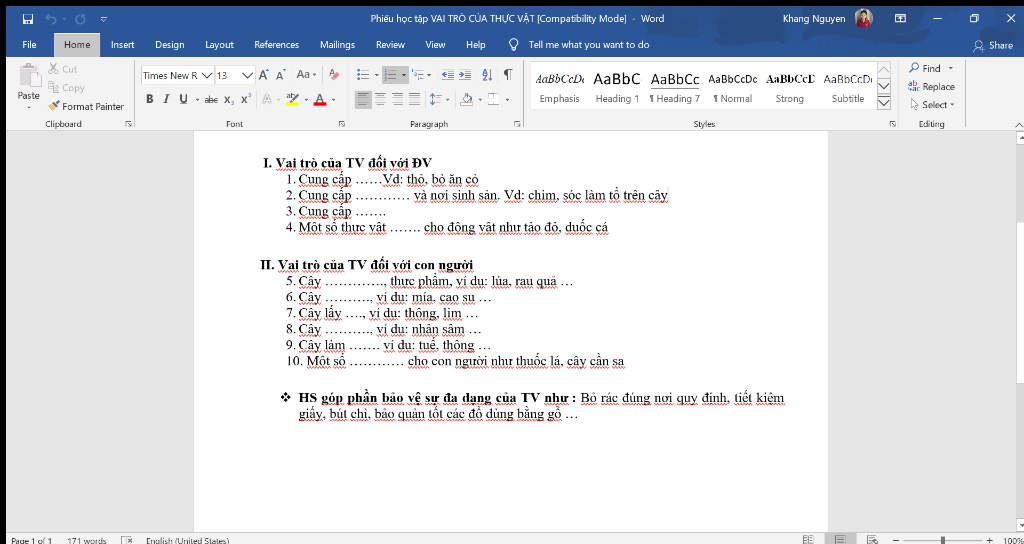Click Replace in the Editing group
The width and height of the screenshot is (1024, 544).
pos(931,87)
